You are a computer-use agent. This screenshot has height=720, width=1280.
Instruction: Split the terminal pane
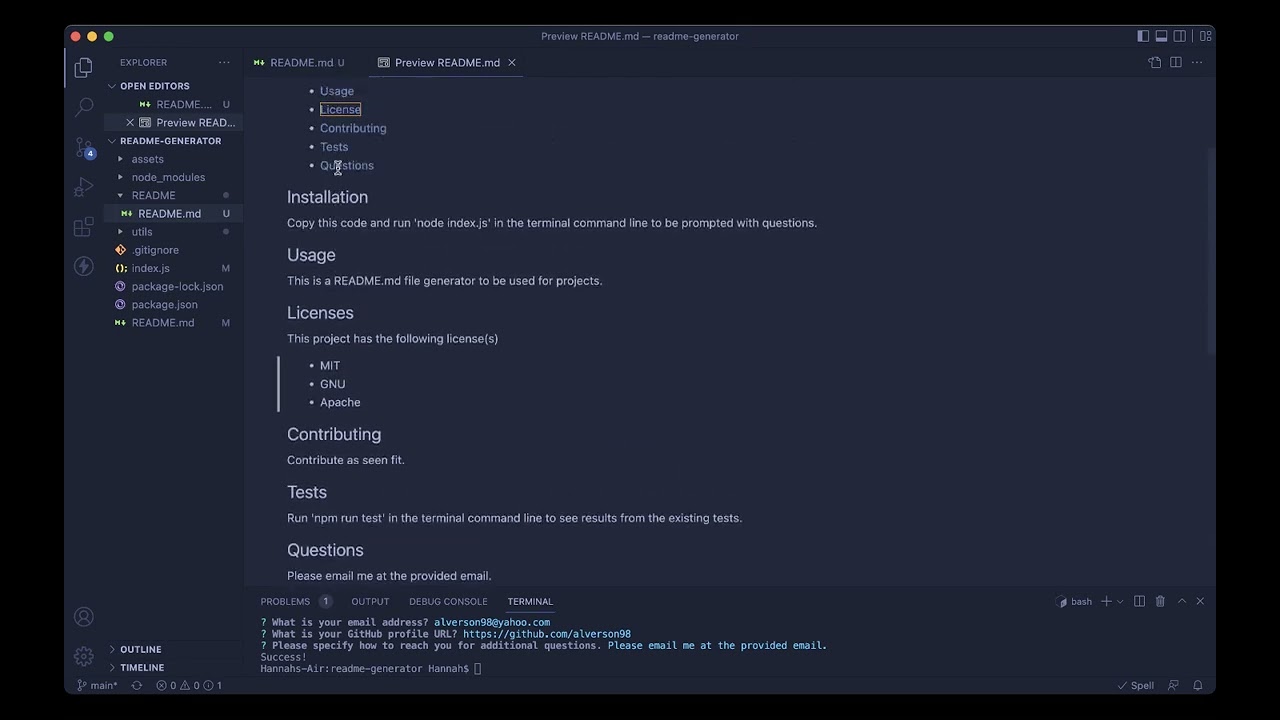pos(1139,601)
